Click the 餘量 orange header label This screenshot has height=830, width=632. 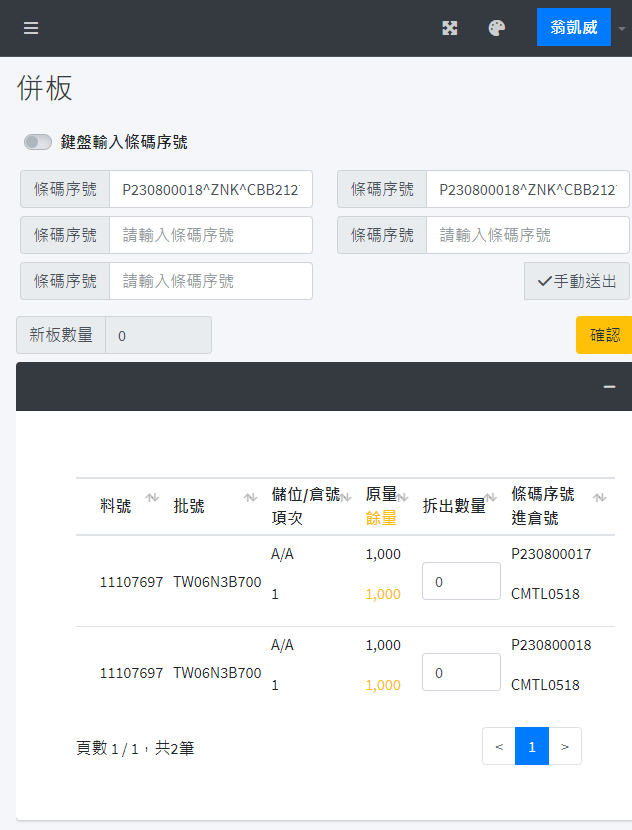point(381,518)
